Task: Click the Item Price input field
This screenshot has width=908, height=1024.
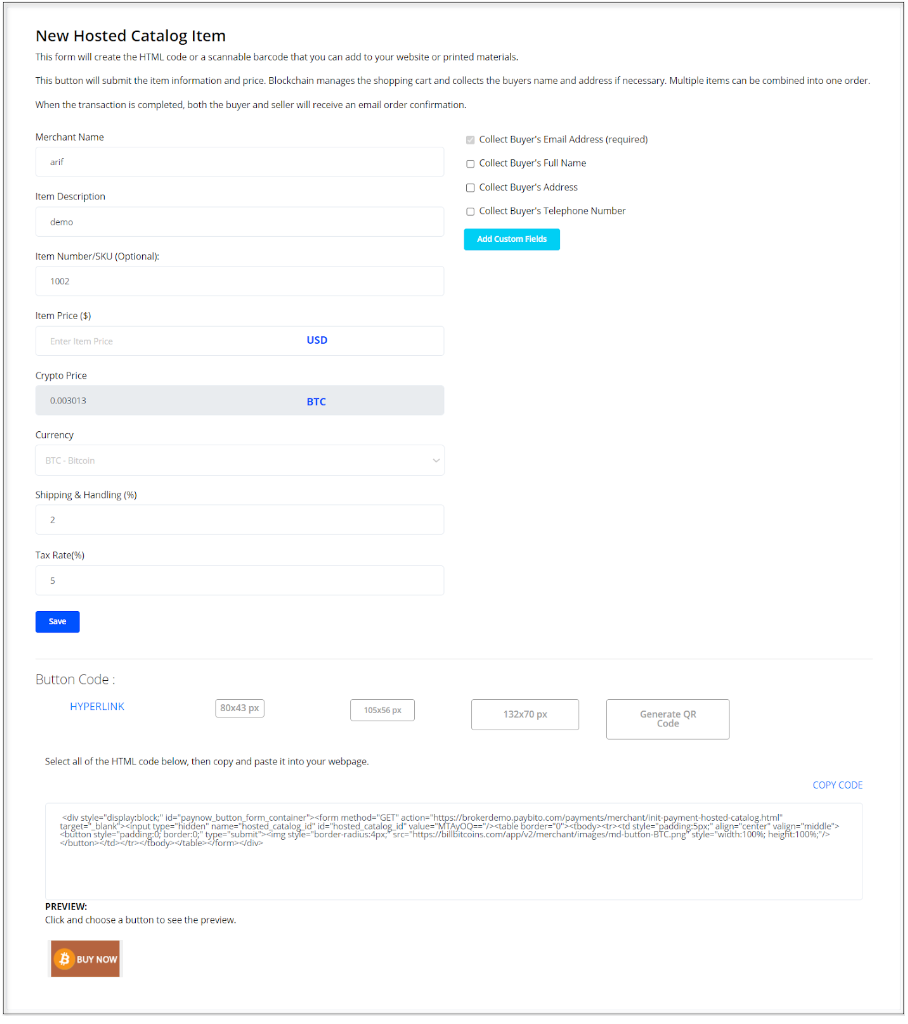Action: [x=200, y=340]
